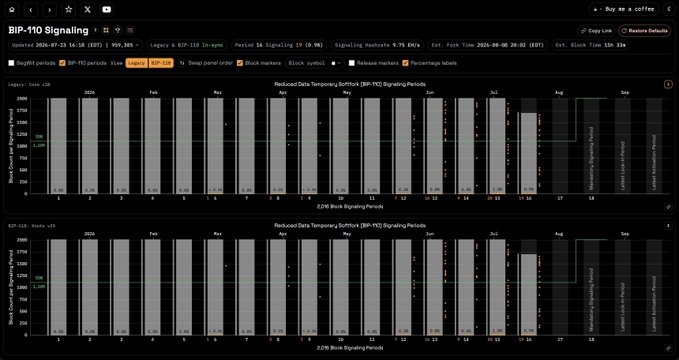Navigate back with the left chevron
This screenshot has height=360, width=679.
pos(31,9)
